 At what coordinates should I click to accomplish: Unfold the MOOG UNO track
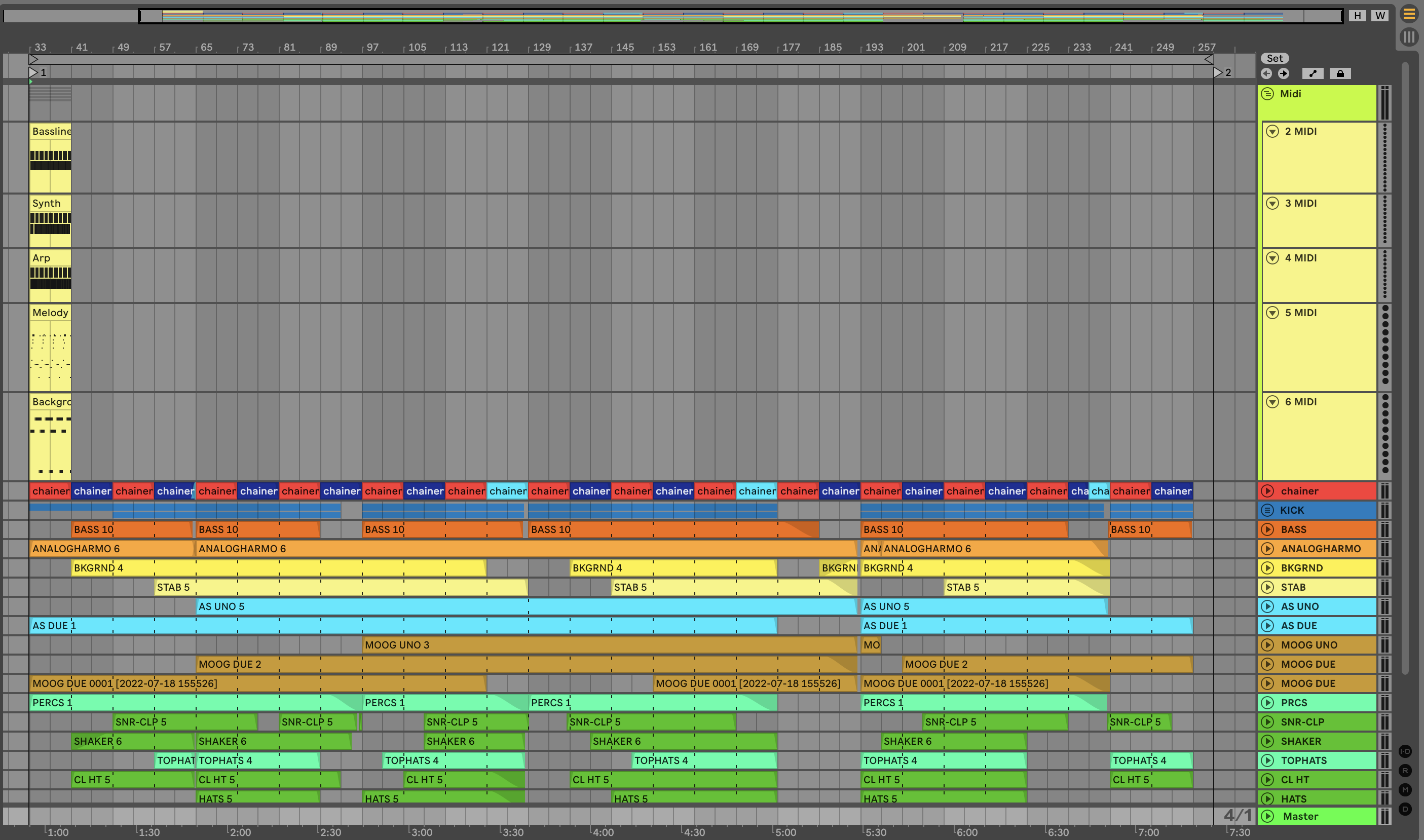click(x=1268, y=645)
